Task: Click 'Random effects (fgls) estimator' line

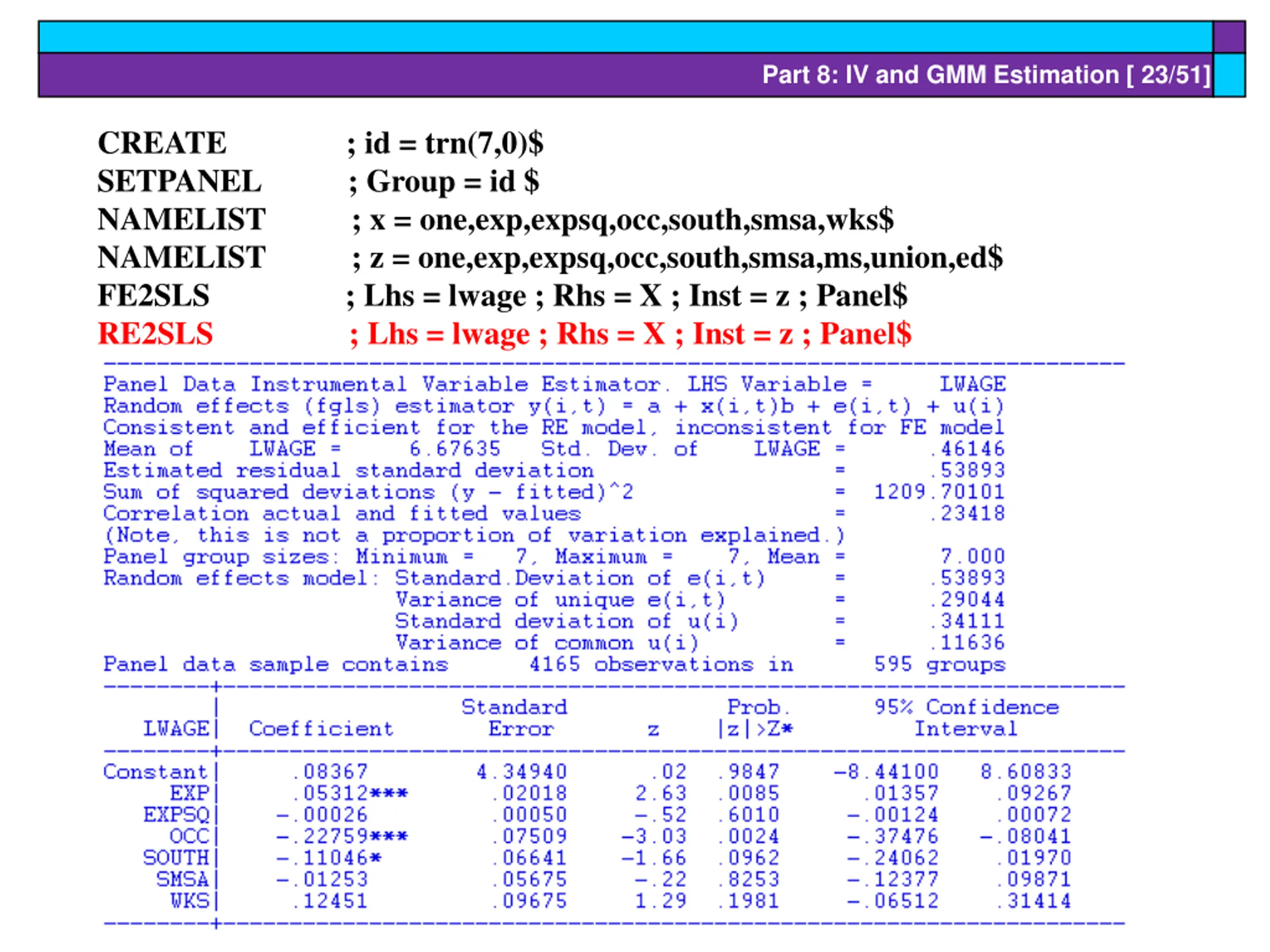Action: coord(554,406)
